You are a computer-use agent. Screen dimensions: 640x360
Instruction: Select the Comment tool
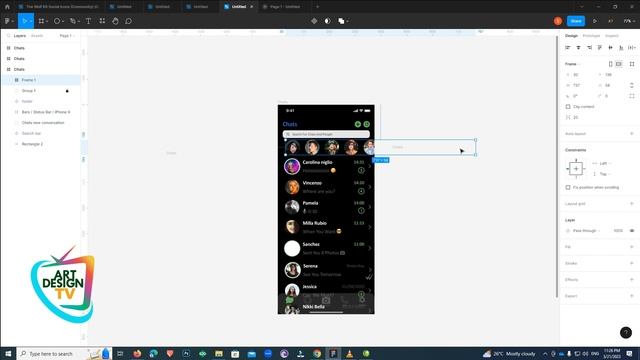tap(128, 21)
